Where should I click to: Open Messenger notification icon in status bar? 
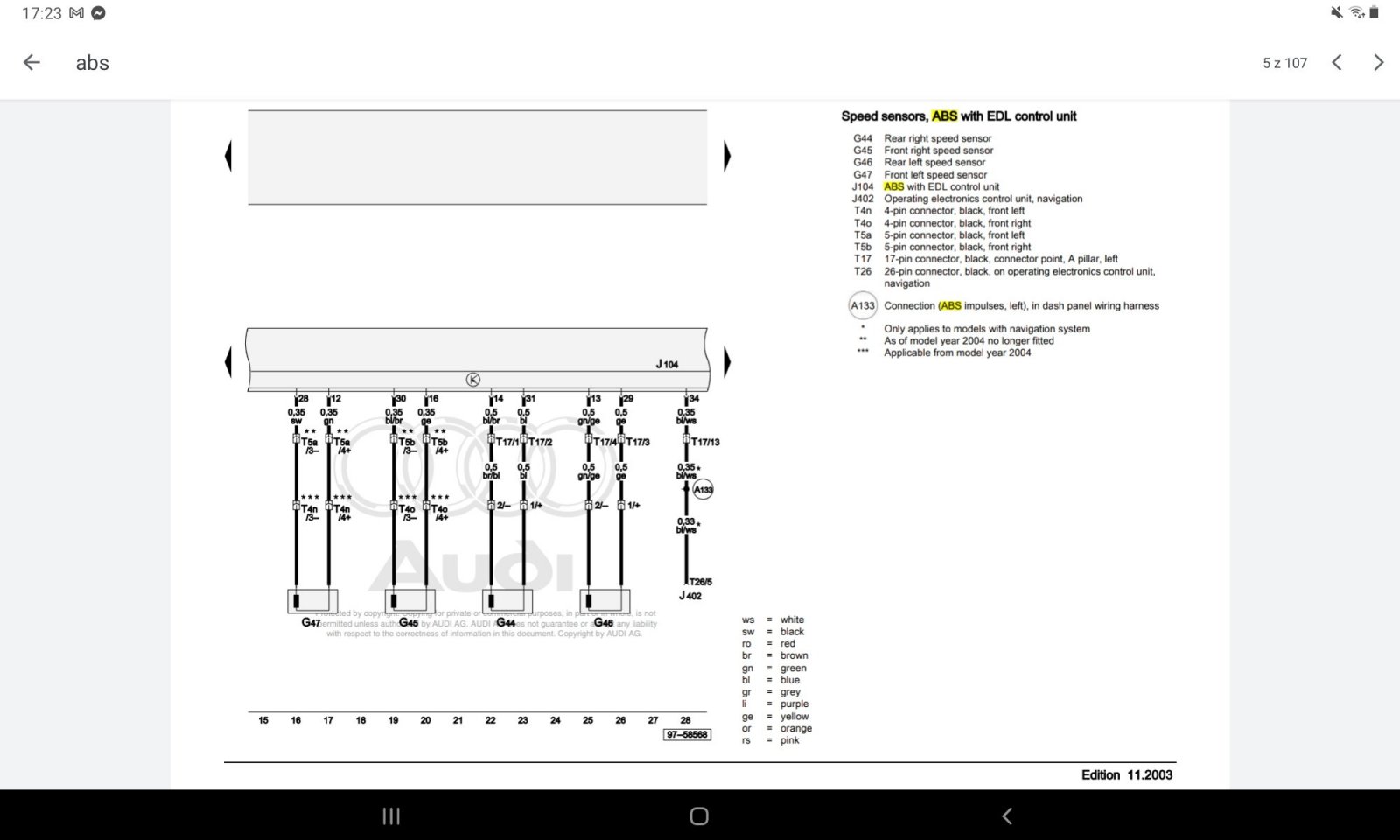(99, 13)
